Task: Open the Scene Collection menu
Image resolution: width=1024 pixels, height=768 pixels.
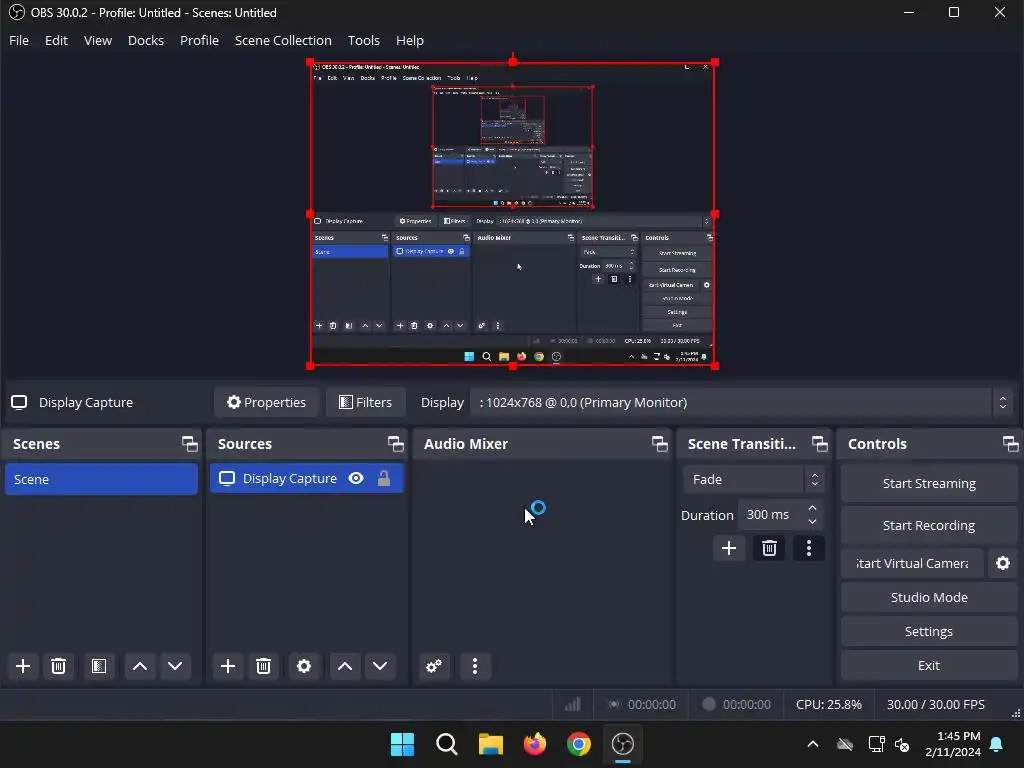Action: click(x=283, y=40)
